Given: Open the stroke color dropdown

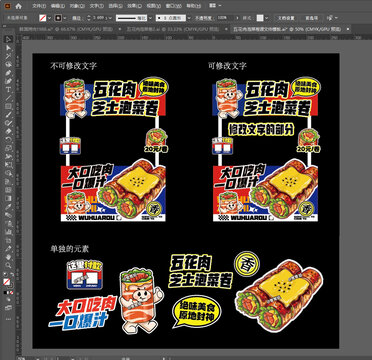Looking at the screenshot, I should click(x=64, y=18).
